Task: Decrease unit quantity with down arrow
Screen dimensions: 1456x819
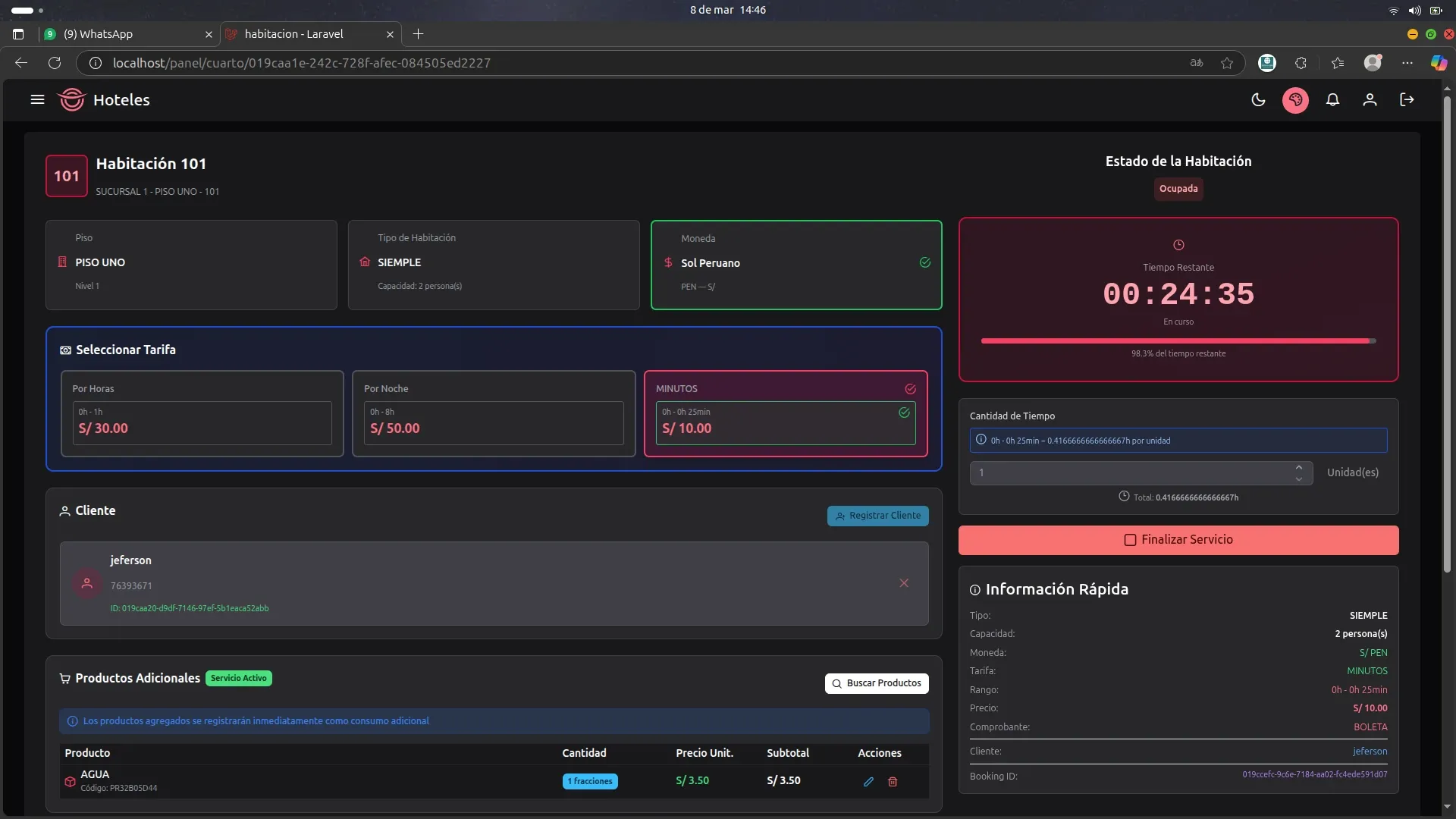Action: pyautogui.click(x=1299, y=479)
